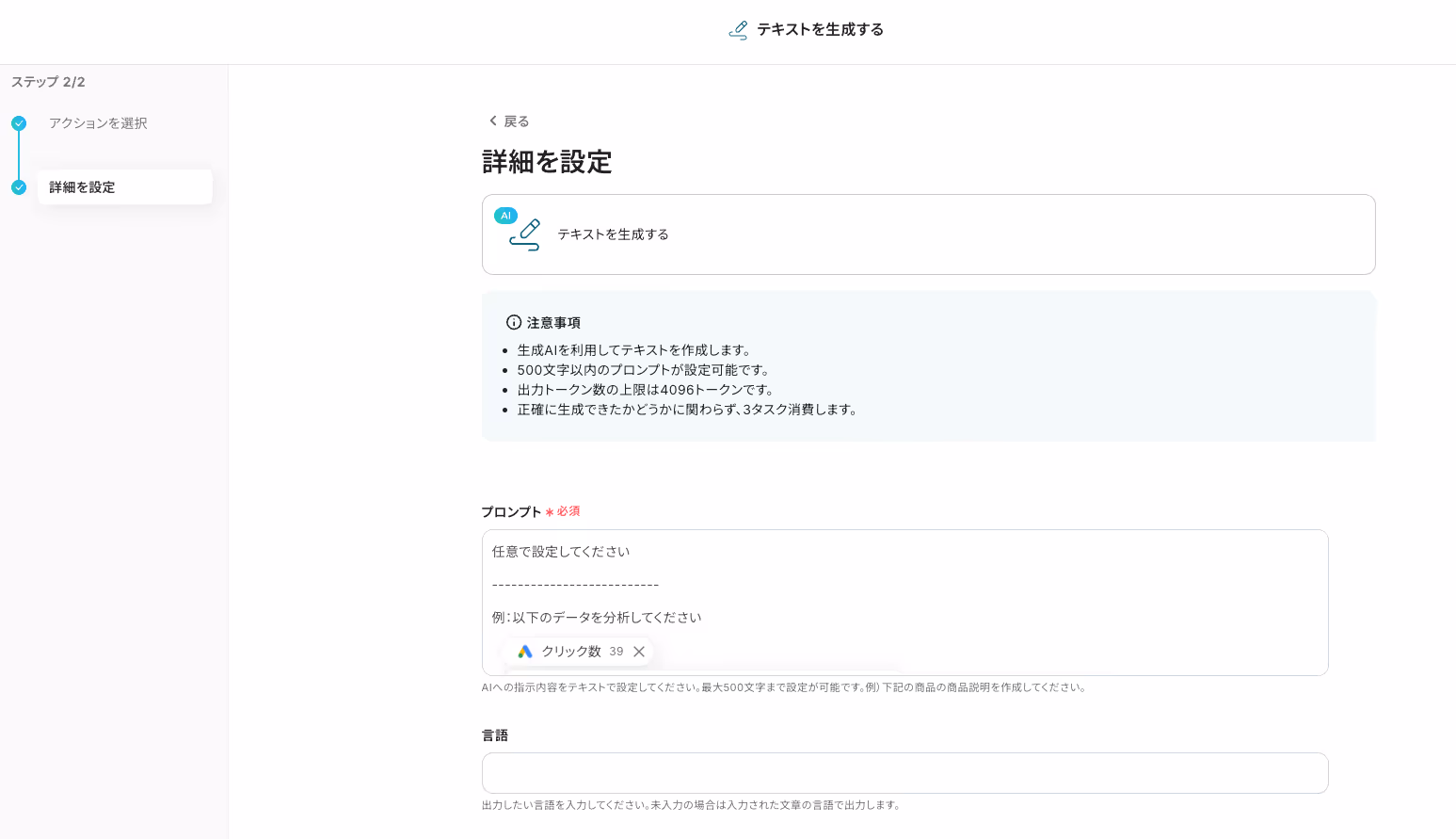Open the テキストを生成する action card
This screenshot has width=1456, height=839.
pyautogui.click(x=928, y=234)
